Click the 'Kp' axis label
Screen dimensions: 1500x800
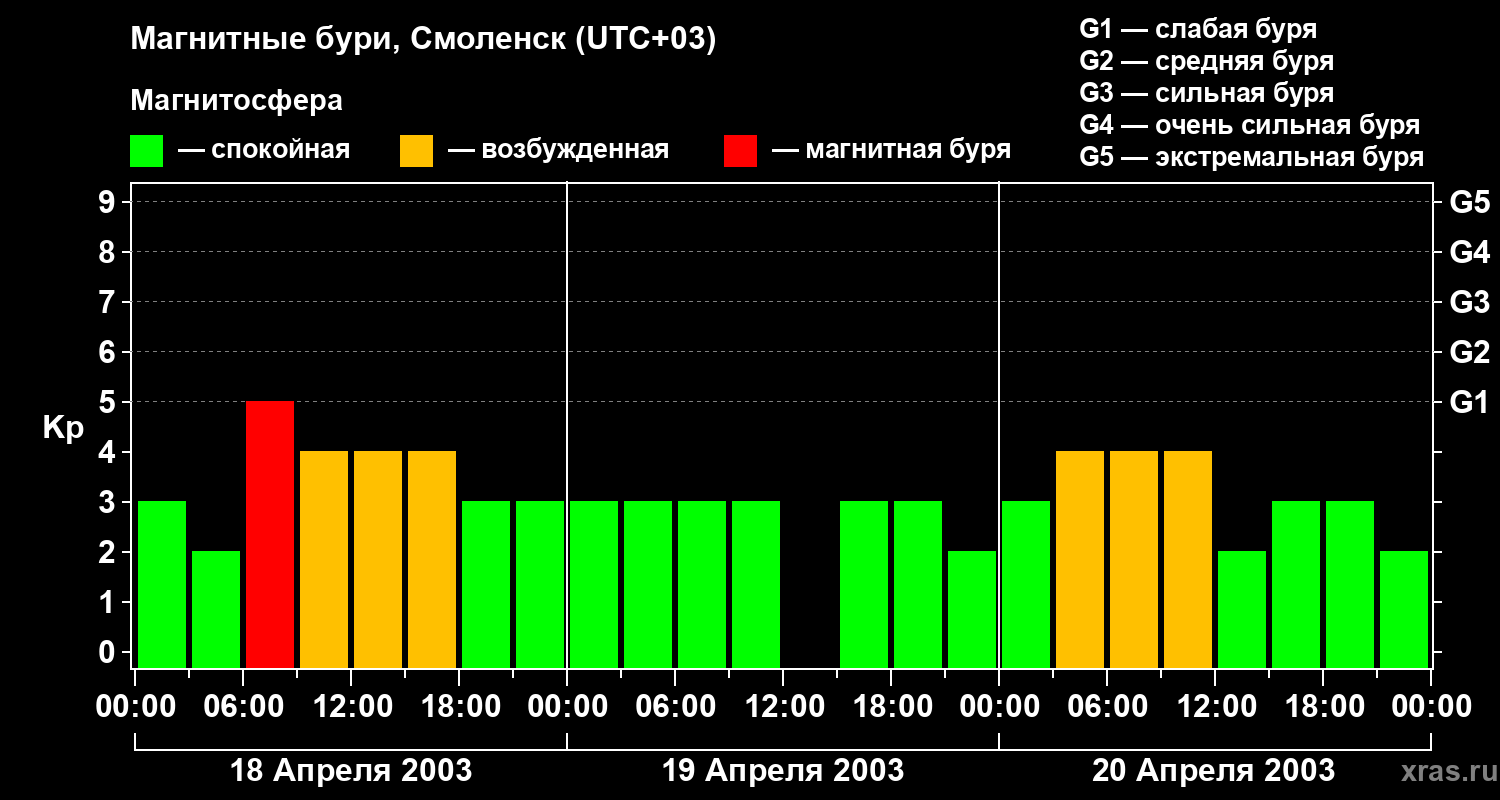63,429
